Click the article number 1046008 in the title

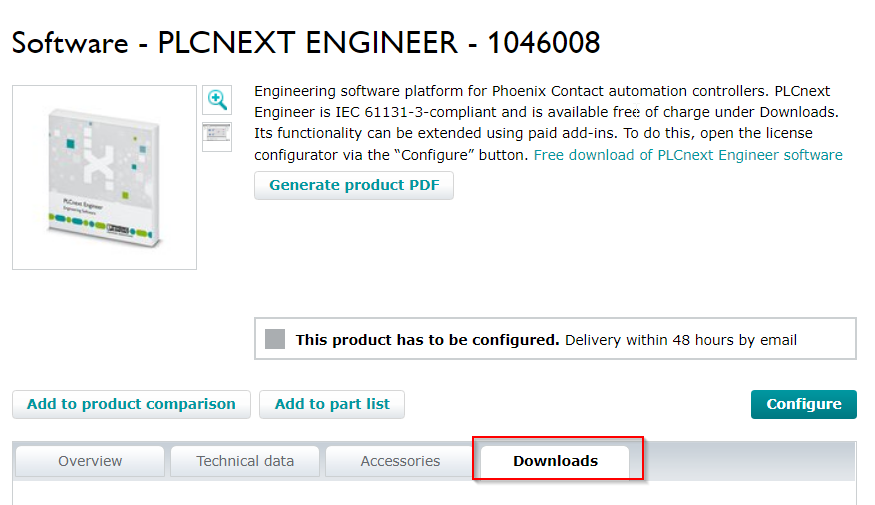[x=544, y=42]
